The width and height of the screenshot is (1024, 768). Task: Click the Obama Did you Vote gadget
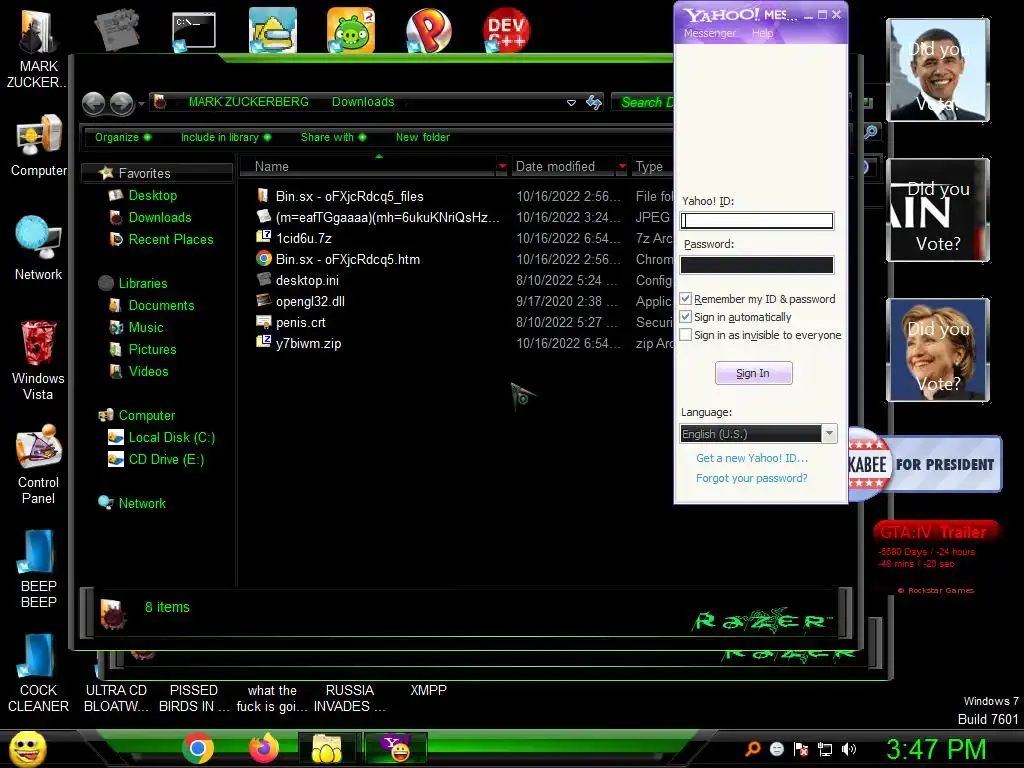pos(937,70)
